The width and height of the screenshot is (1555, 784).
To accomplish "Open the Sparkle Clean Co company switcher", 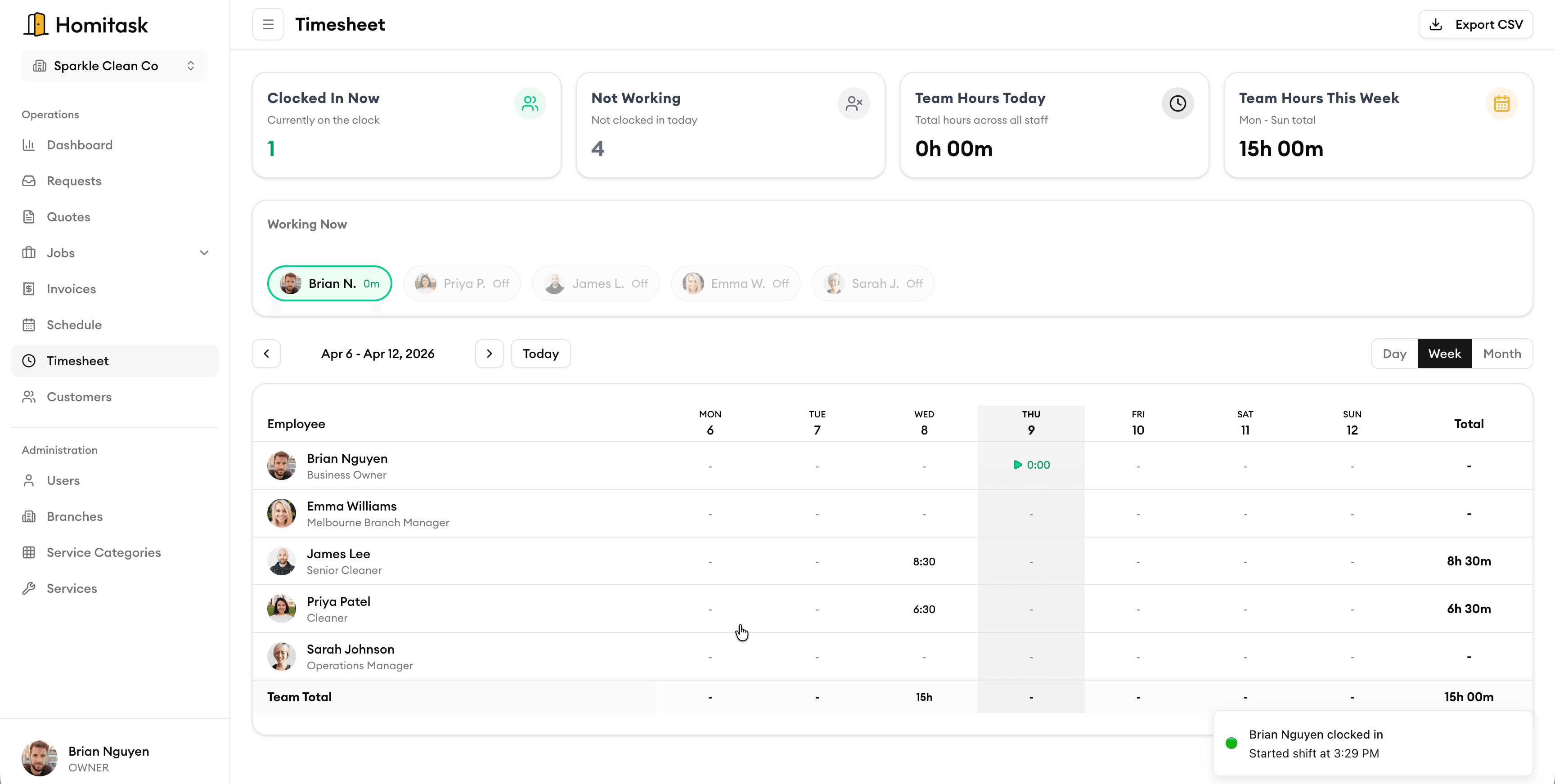I will 113,65.
